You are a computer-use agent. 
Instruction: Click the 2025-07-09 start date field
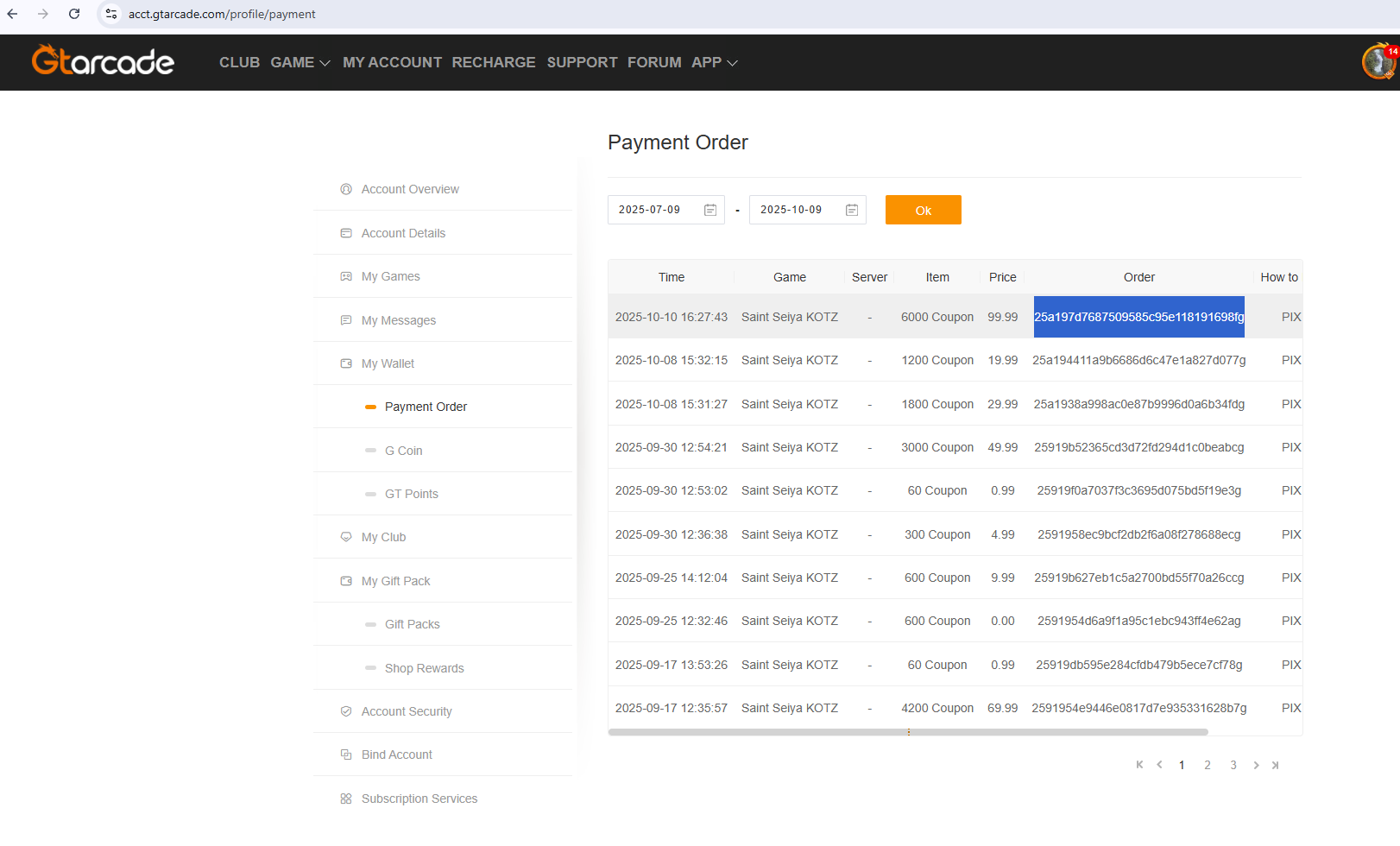(x=651, y=210)
